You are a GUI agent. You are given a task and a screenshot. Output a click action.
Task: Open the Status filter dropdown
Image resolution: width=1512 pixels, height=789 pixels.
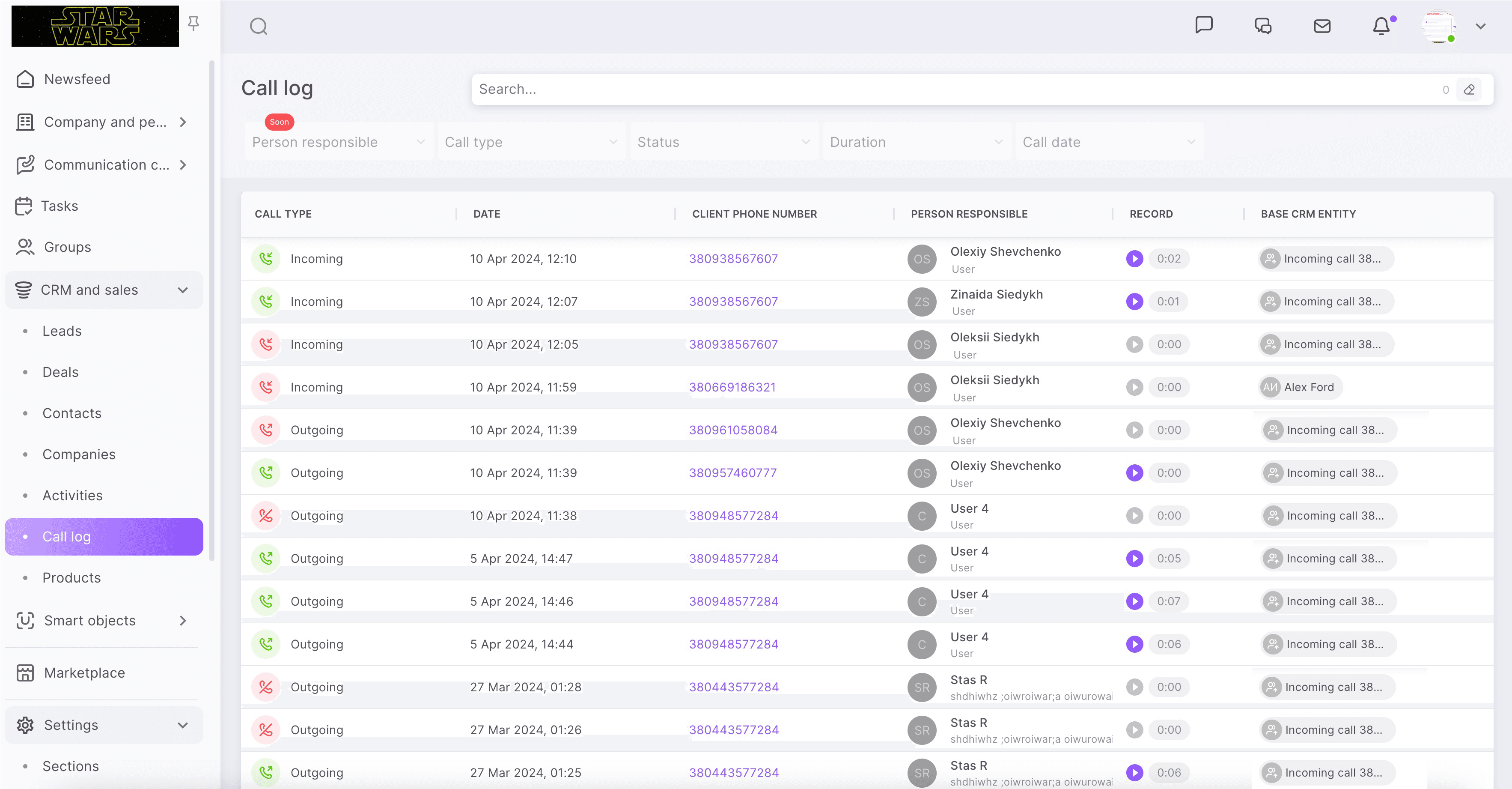(x=723, y=142)
